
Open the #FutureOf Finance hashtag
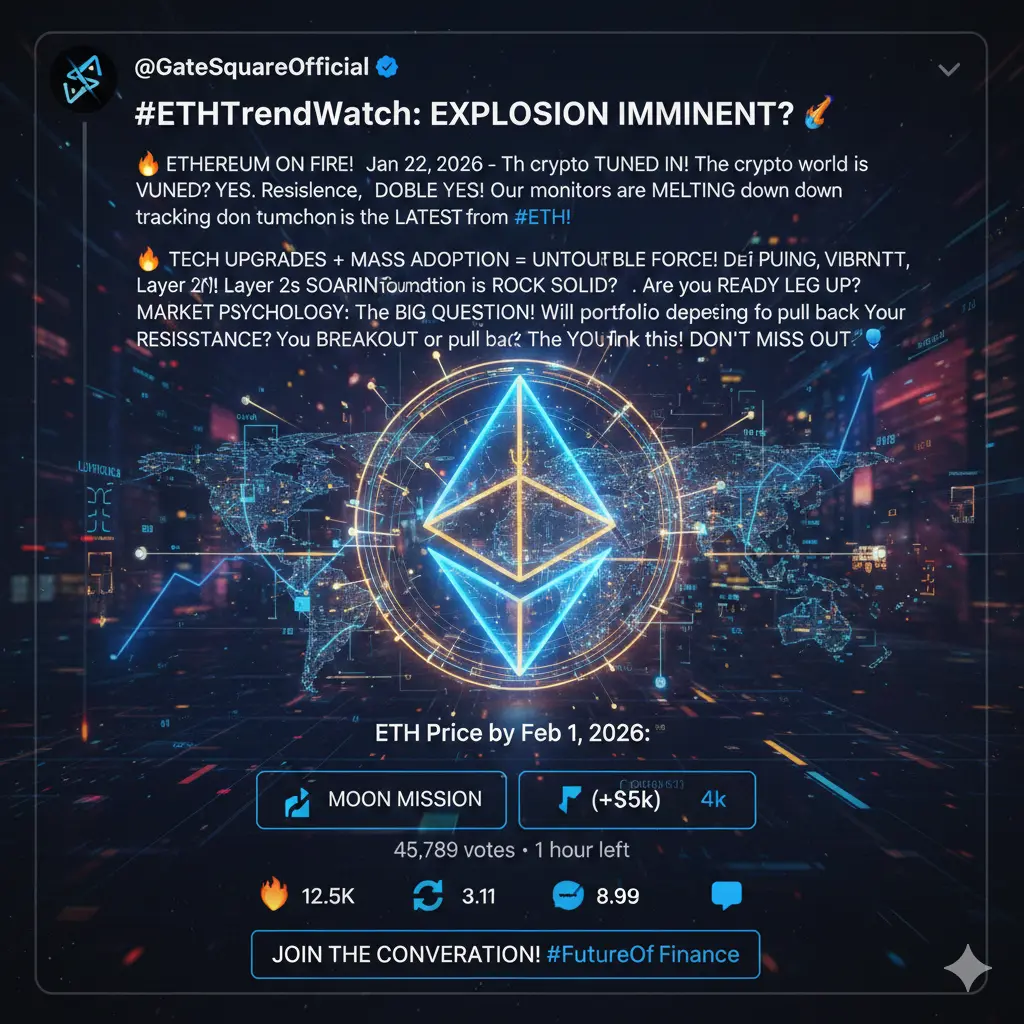pyautogui.click(x=643, y=954)
